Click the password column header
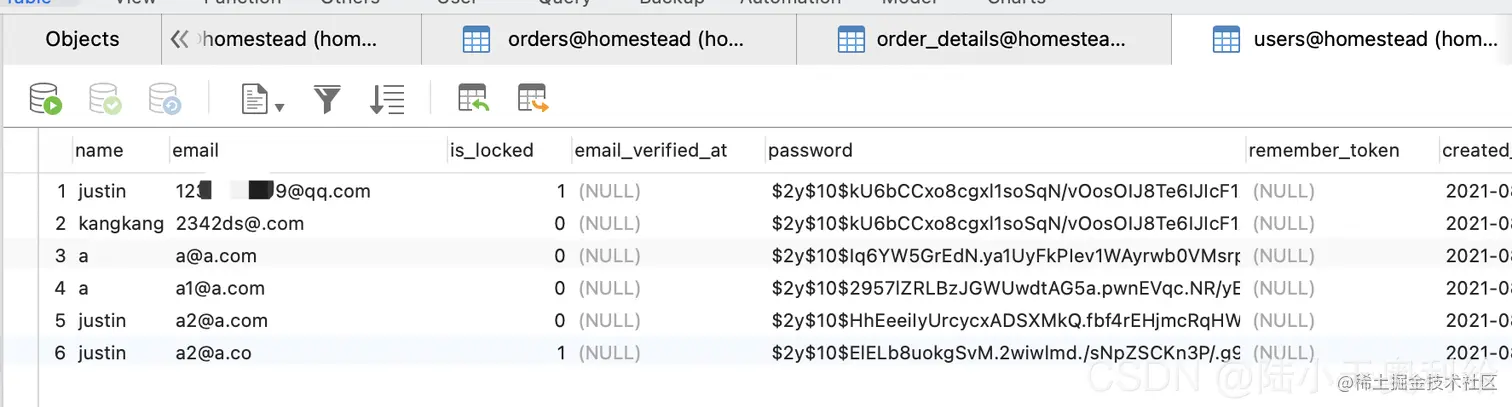This screenshot has width=1512, height=407. pos(810,150)
